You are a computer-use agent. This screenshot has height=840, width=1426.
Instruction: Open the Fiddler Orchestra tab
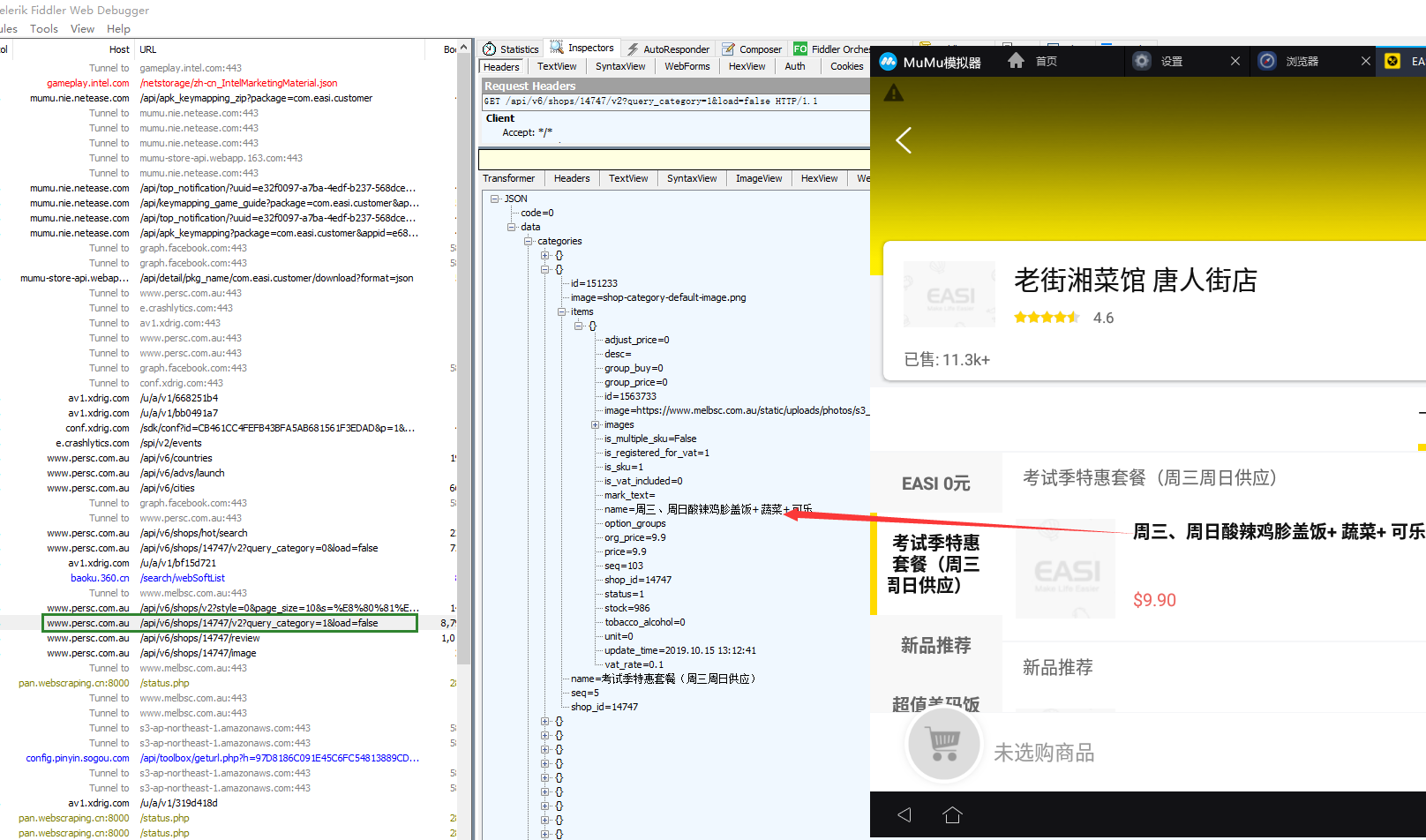(x=832, y=49)
